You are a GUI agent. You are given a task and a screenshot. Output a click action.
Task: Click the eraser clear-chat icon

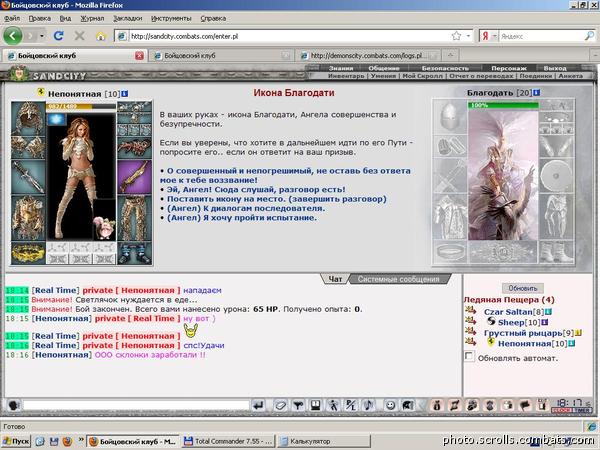click(x=280, y=405)
